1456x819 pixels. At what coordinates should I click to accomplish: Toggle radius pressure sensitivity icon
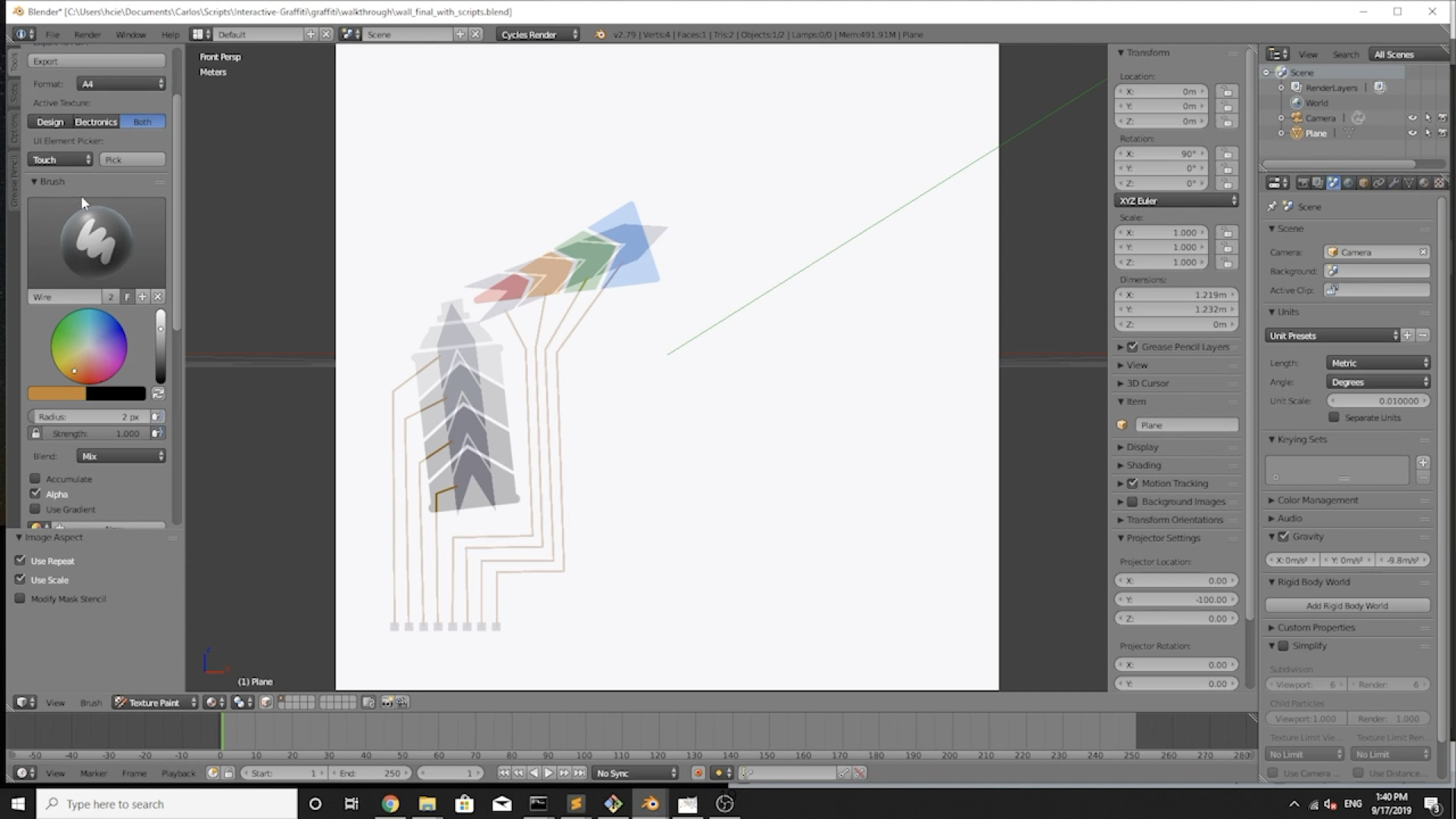[157, 416]
